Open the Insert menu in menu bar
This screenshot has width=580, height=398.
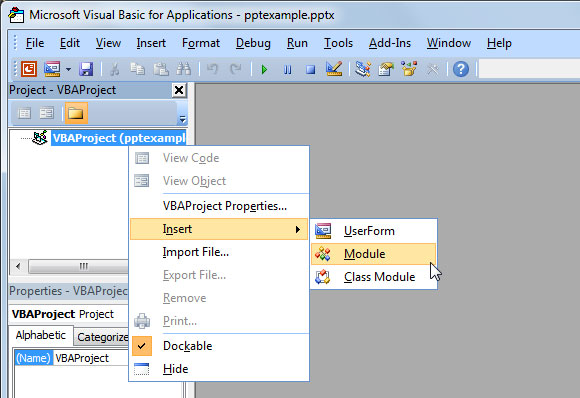click(151, 43)
